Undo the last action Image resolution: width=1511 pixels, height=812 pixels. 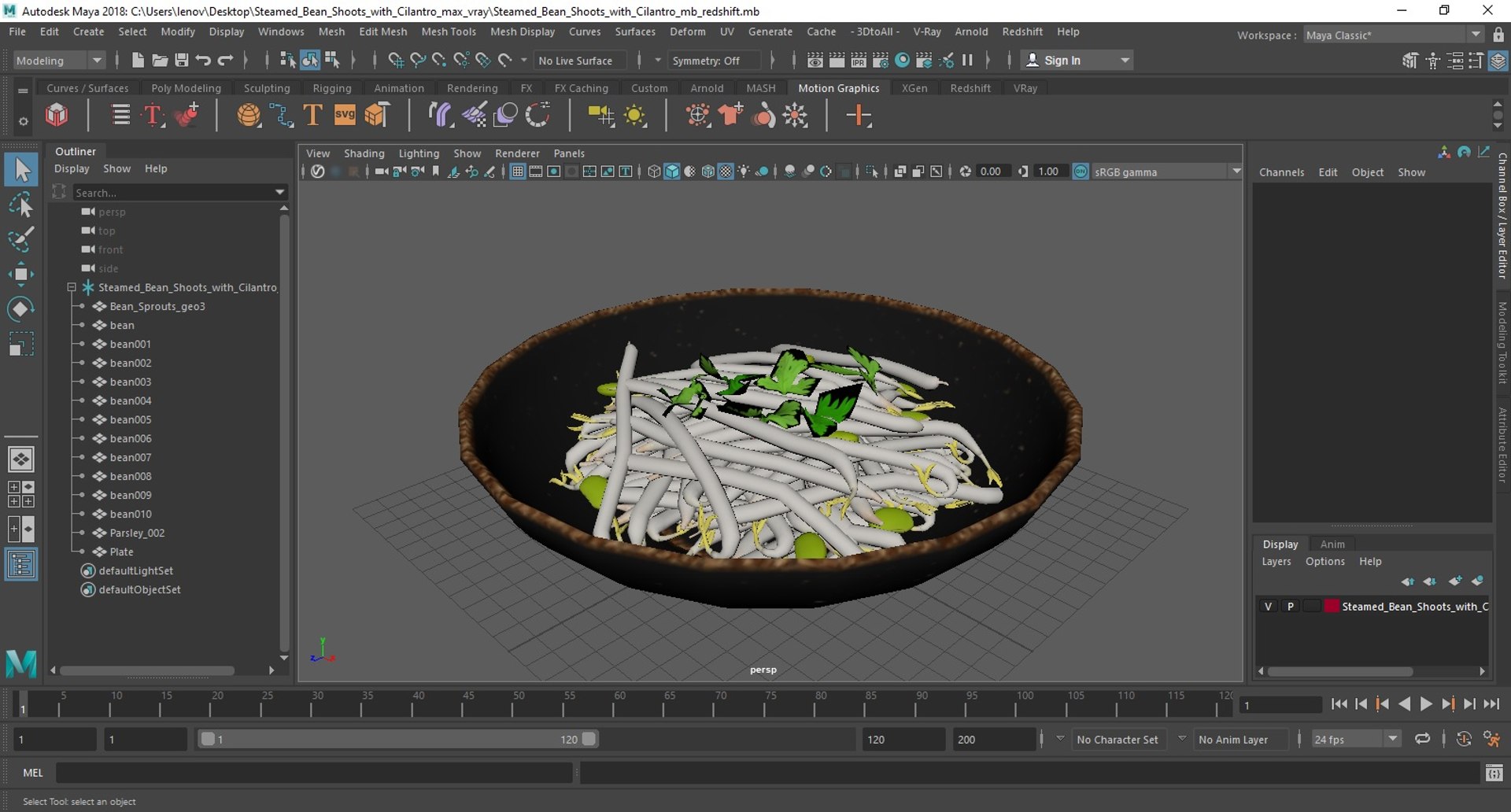[x=203, y=61]
